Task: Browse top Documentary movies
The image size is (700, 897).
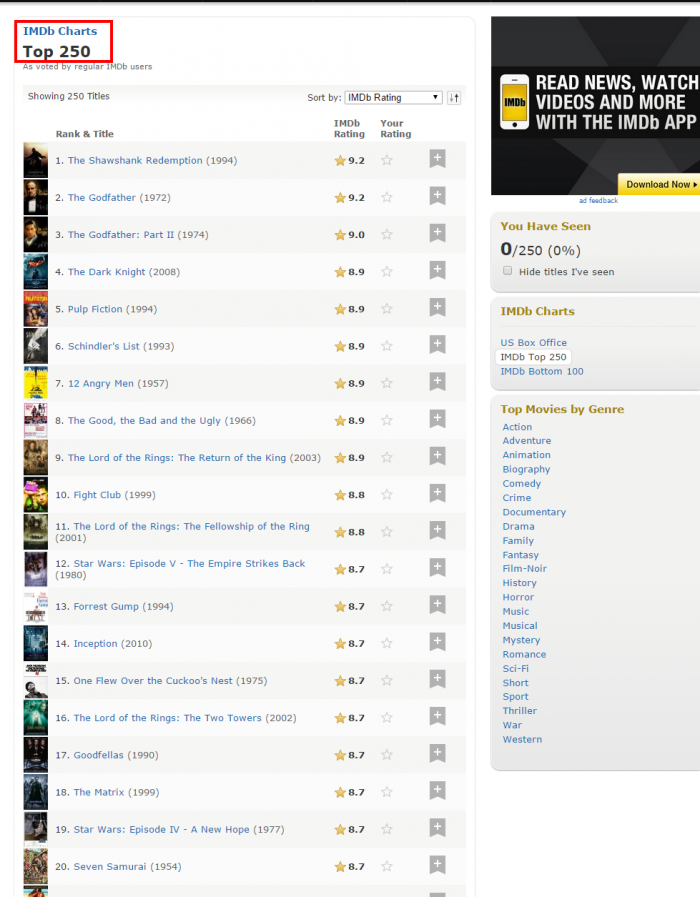Action: (534, 512)
